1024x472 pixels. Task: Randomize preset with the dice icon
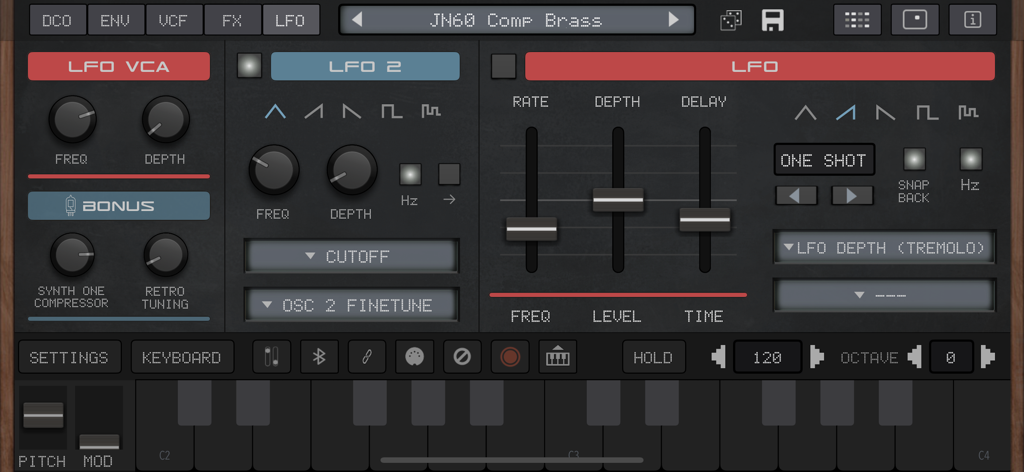pos(731,20)
